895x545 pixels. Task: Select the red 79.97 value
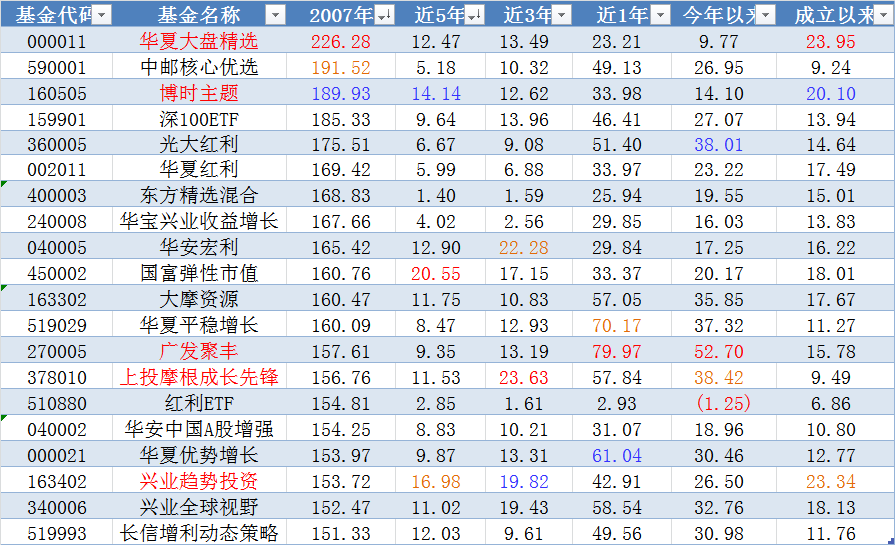(x=616, y=352)
